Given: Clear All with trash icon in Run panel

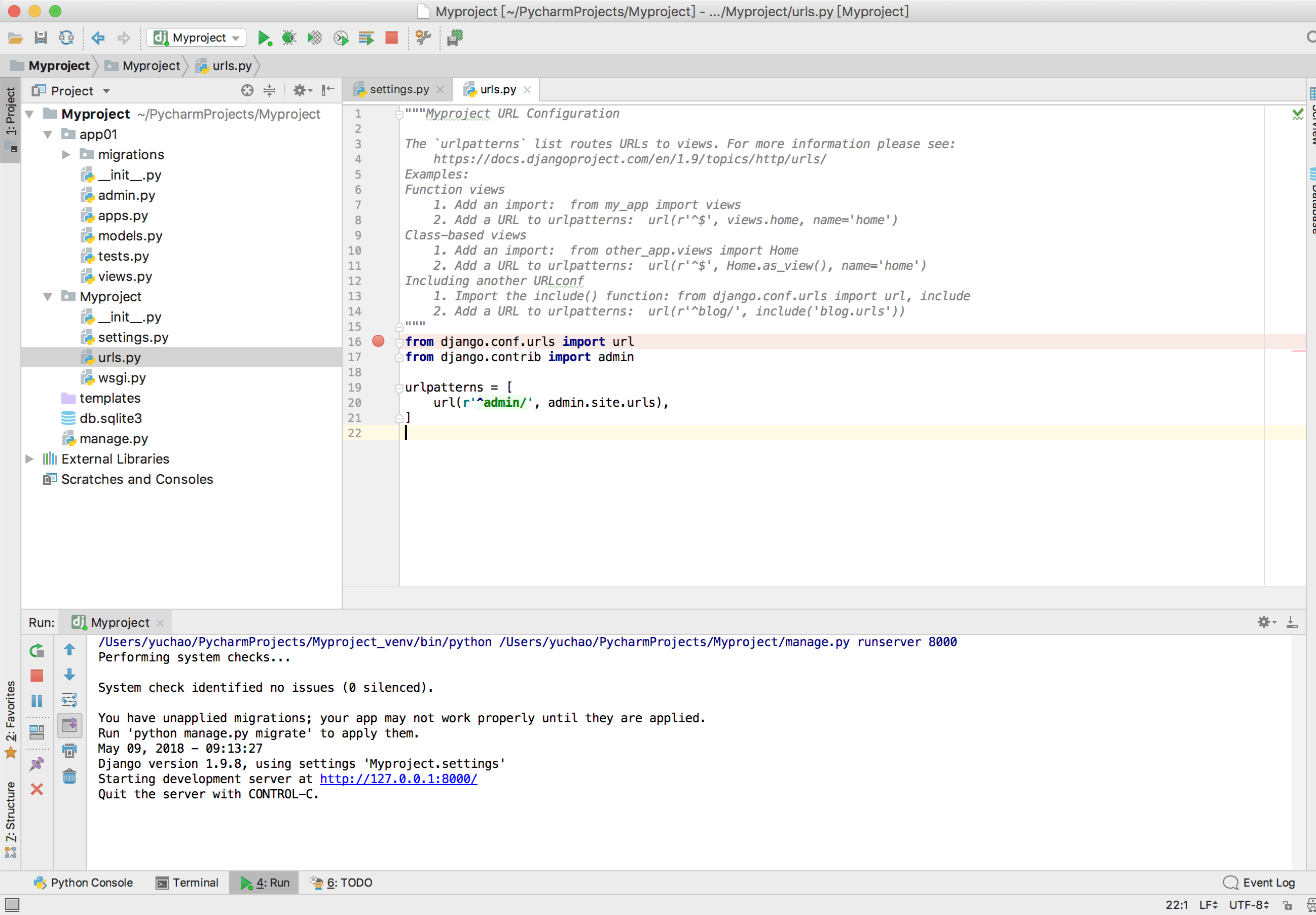Looking at the screenshot, I should pos(69,777).
